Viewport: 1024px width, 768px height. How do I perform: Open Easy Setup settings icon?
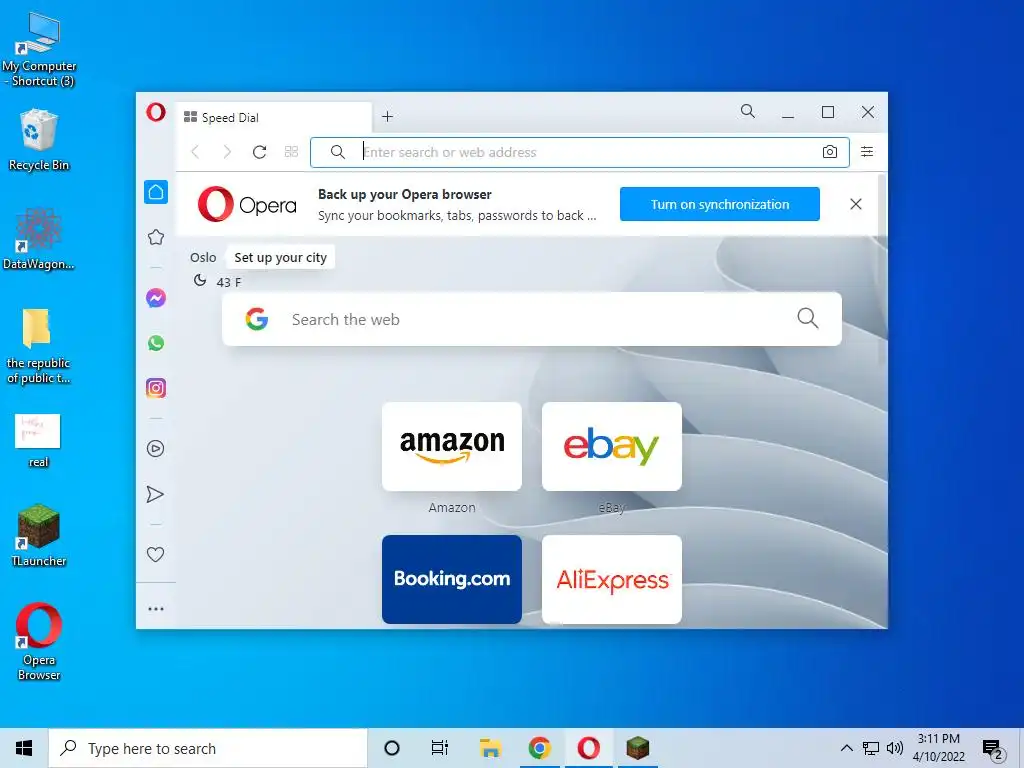[867, 152]
